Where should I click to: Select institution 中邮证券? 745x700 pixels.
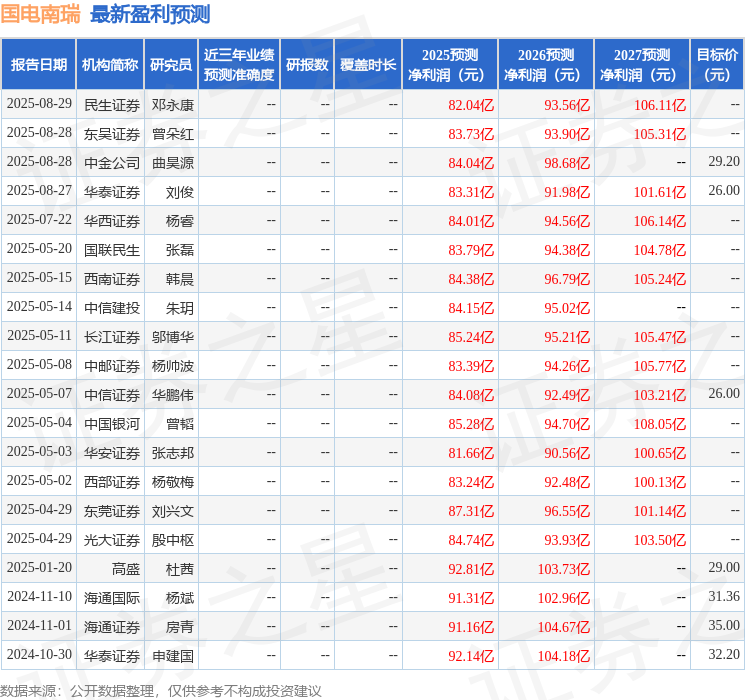click(112, 366)
